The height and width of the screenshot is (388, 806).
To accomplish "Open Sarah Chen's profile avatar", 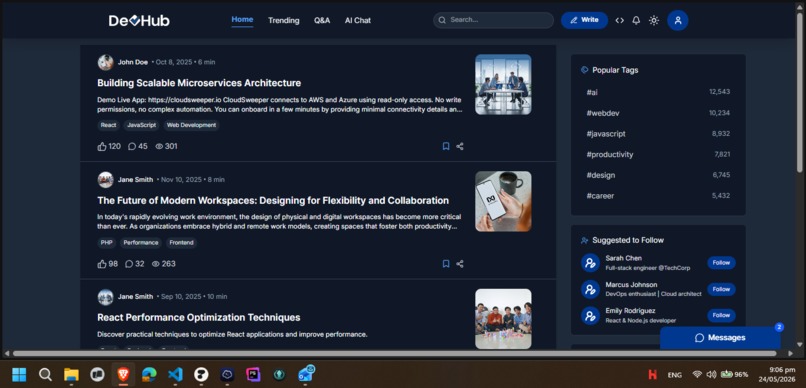I will click(x=590, y=263).
